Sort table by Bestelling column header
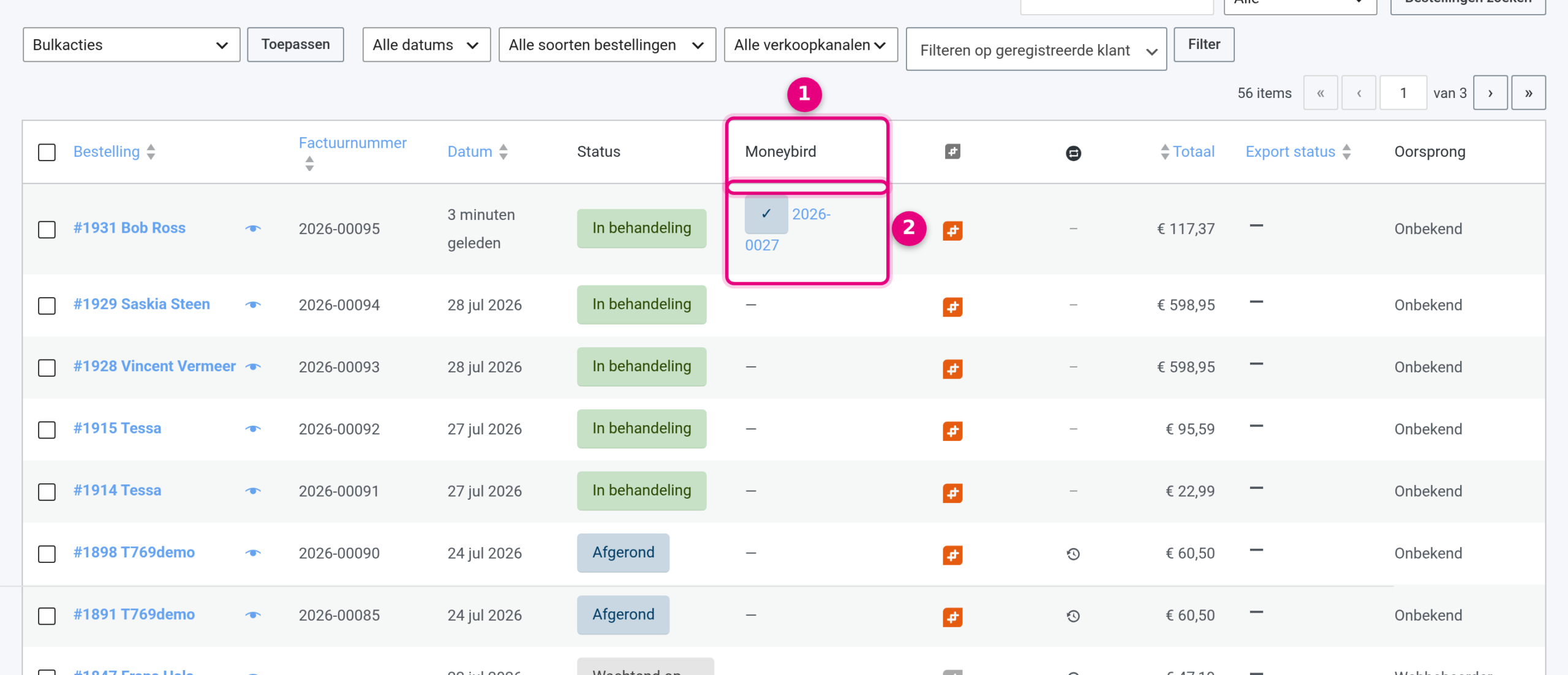The image size is (1568, 675). click(107, 152)
